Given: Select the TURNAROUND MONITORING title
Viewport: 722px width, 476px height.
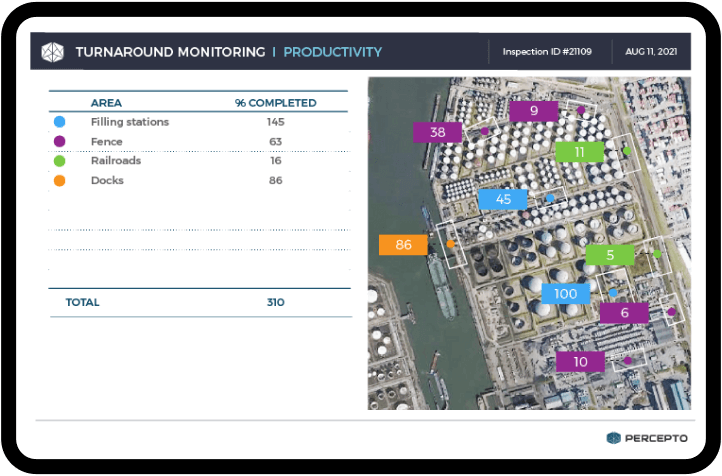Looking at the screenshot, I should click(170, 52).
